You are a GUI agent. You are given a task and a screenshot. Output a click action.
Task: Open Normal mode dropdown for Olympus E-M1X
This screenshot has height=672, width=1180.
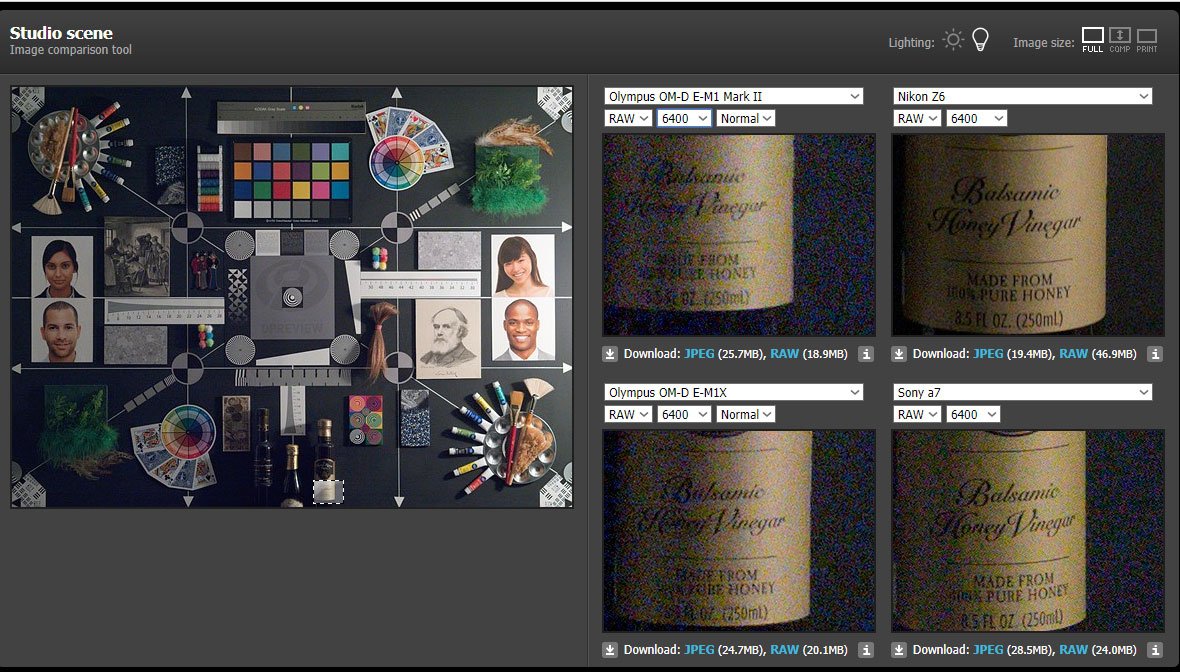746,414
